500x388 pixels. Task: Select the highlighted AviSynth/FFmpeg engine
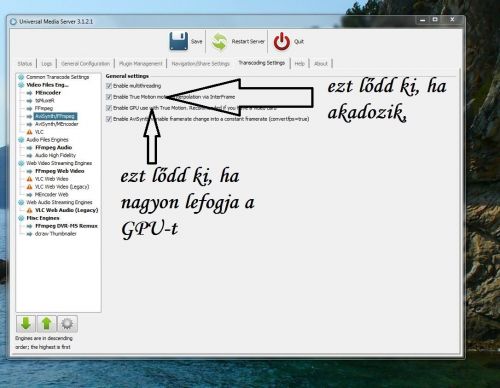pyautogui.click(x=55, y=116)
